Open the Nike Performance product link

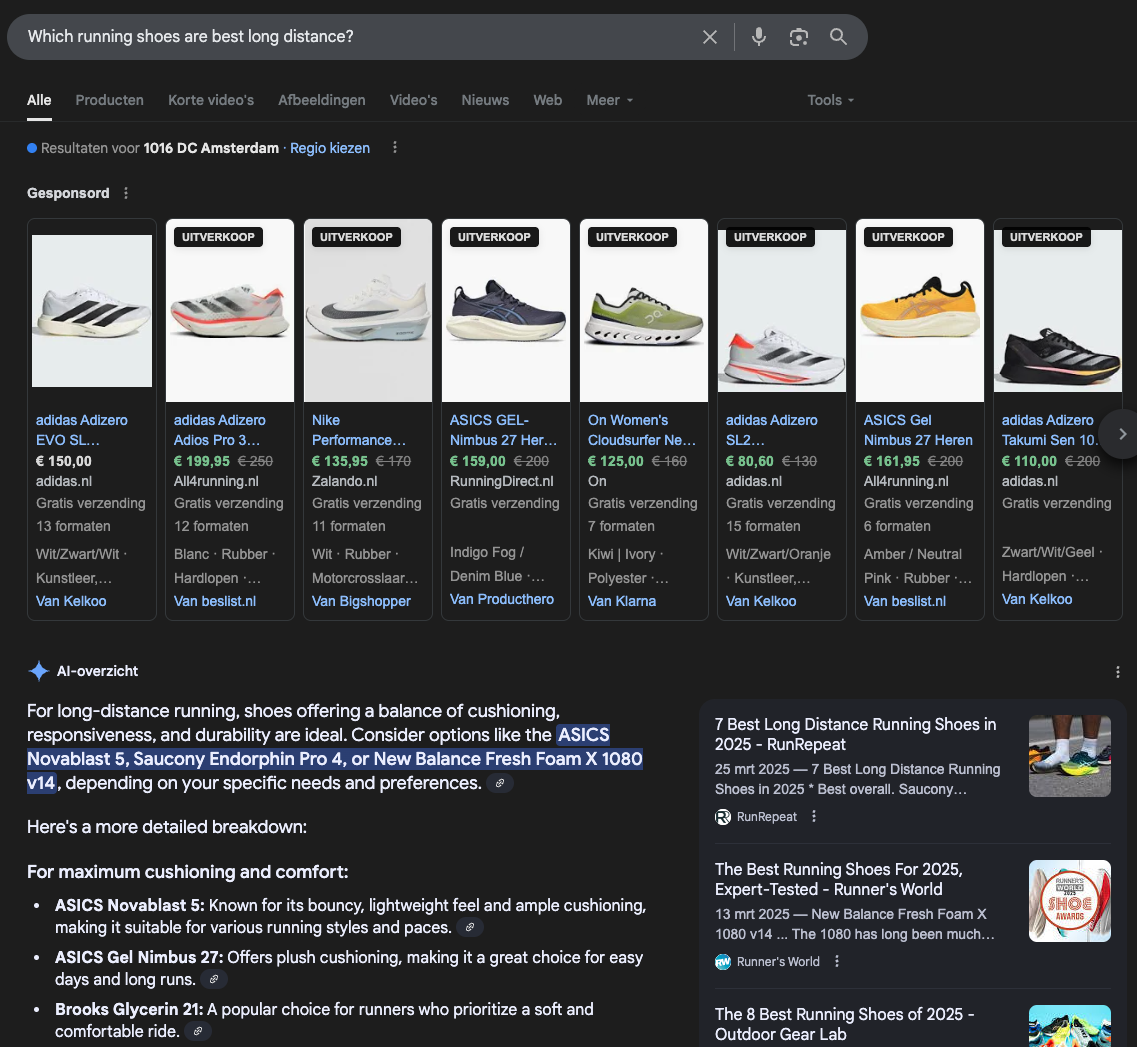click(x=359, y=430)
